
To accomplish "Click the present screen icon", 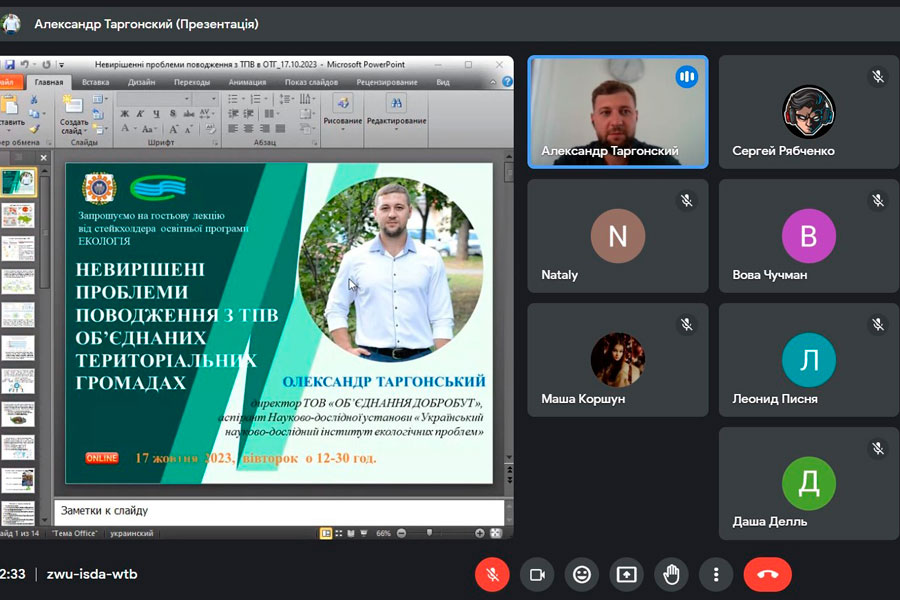I will [x=626, y=575].
